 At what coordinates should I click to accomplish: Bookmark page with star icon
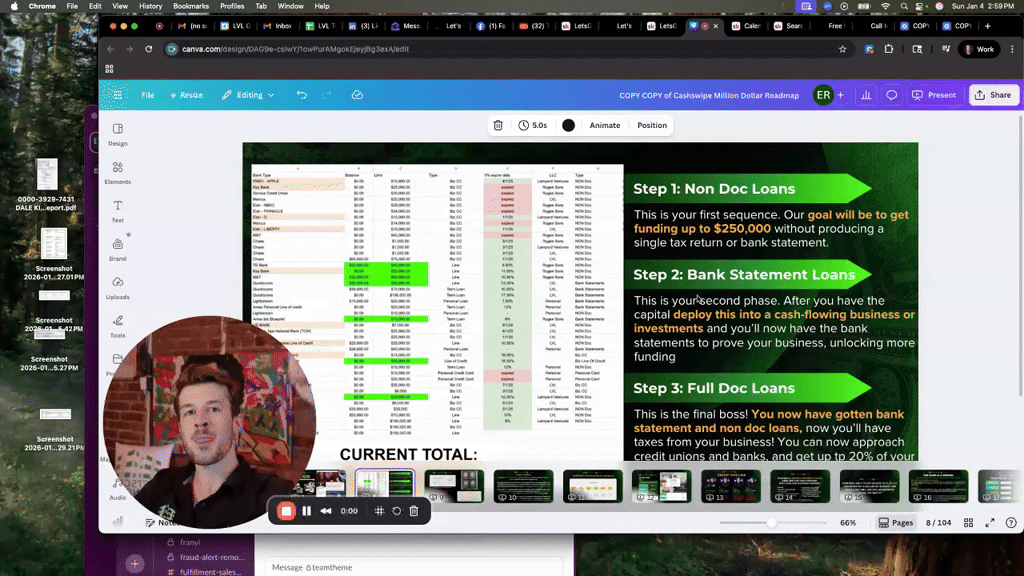click(842, 49)
